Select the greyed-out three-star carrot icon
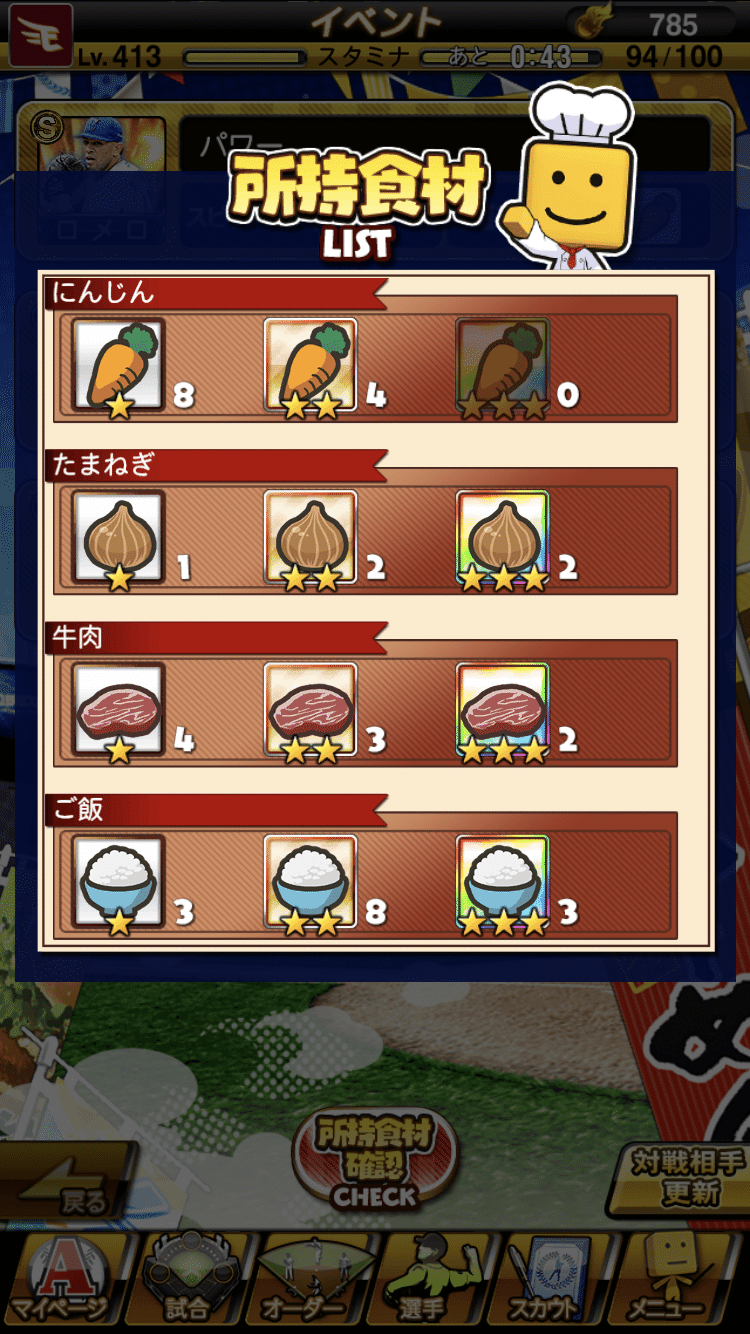750x1334 pixels. [x=502, y=366]
